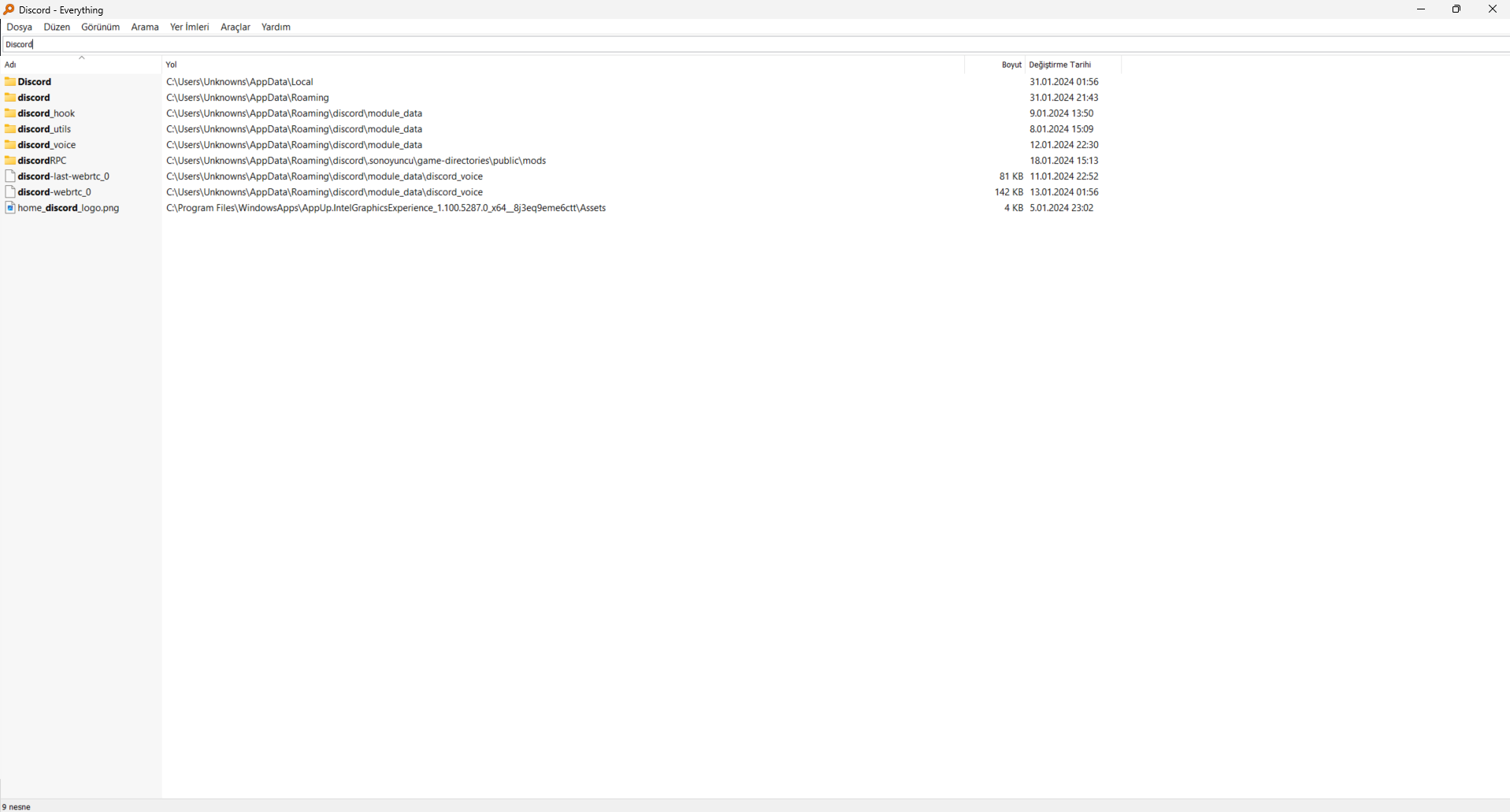The image size is (1510, 812).
Task: Click the path C:\Users\Unknowns\AppData\Roaming
Action: tap(248, 98)
